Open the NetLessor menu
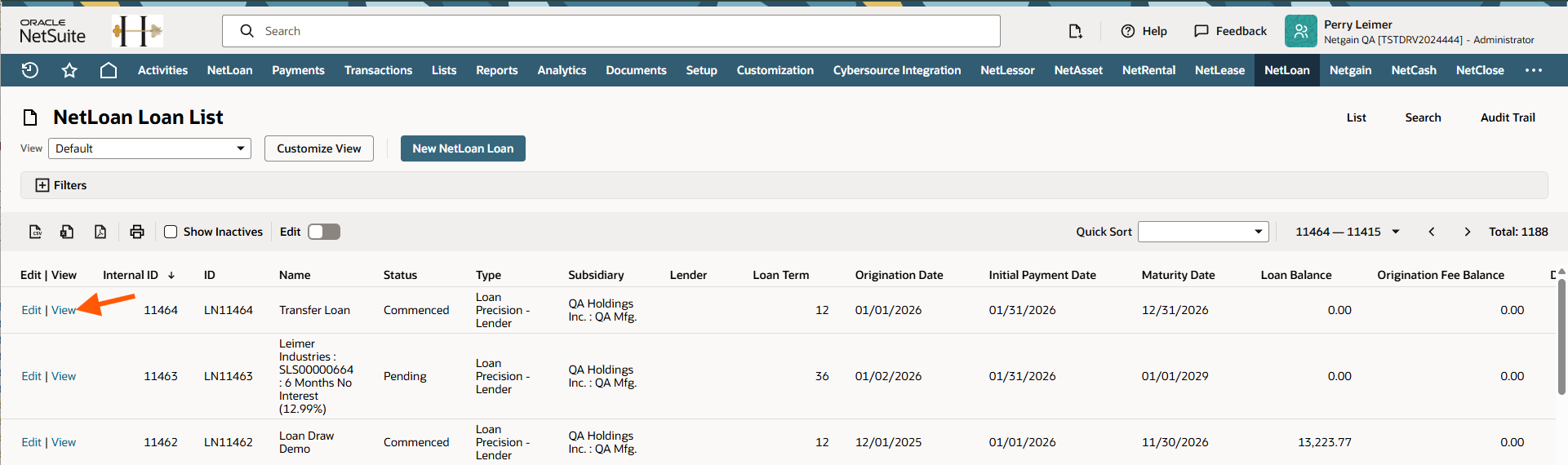The height and width of the screenshot is (465, 1568). (x=1007, y=70)
